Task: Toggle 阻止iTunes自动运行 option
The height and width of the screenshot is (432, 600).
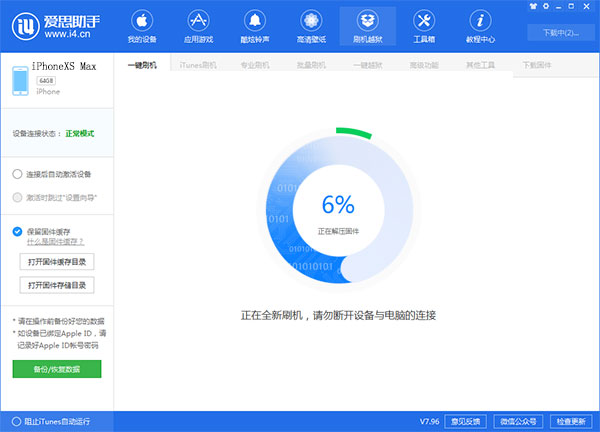Action: (15, 420)
